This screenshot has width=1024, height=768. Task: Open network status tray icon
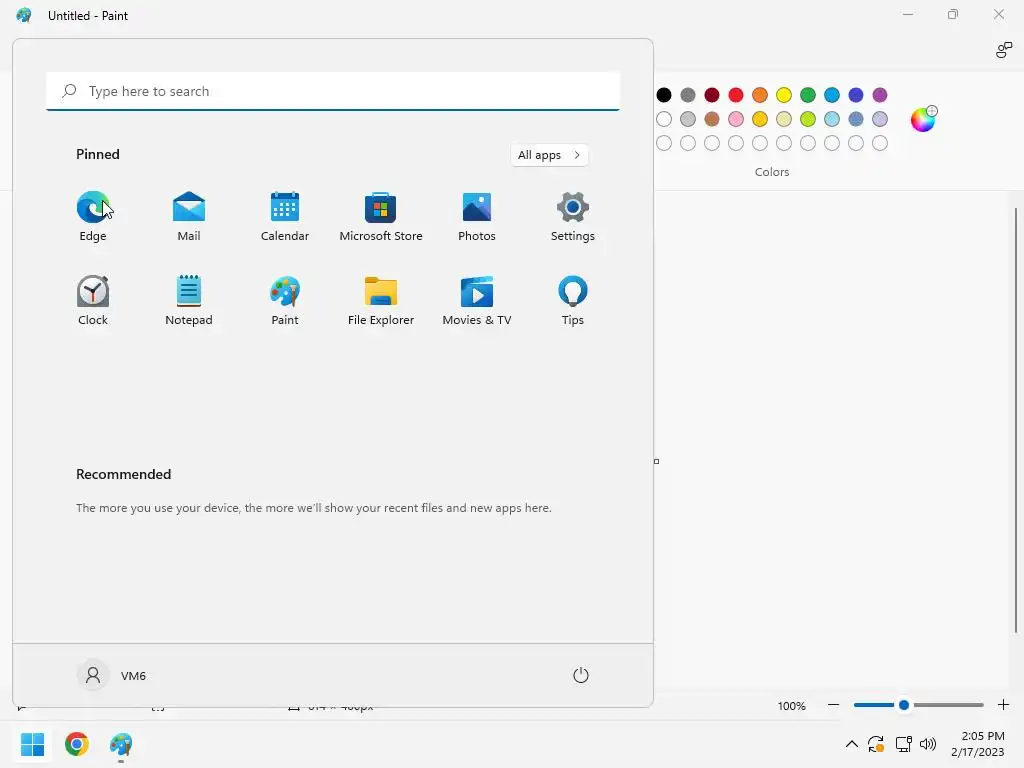click(x=904, y=744)
